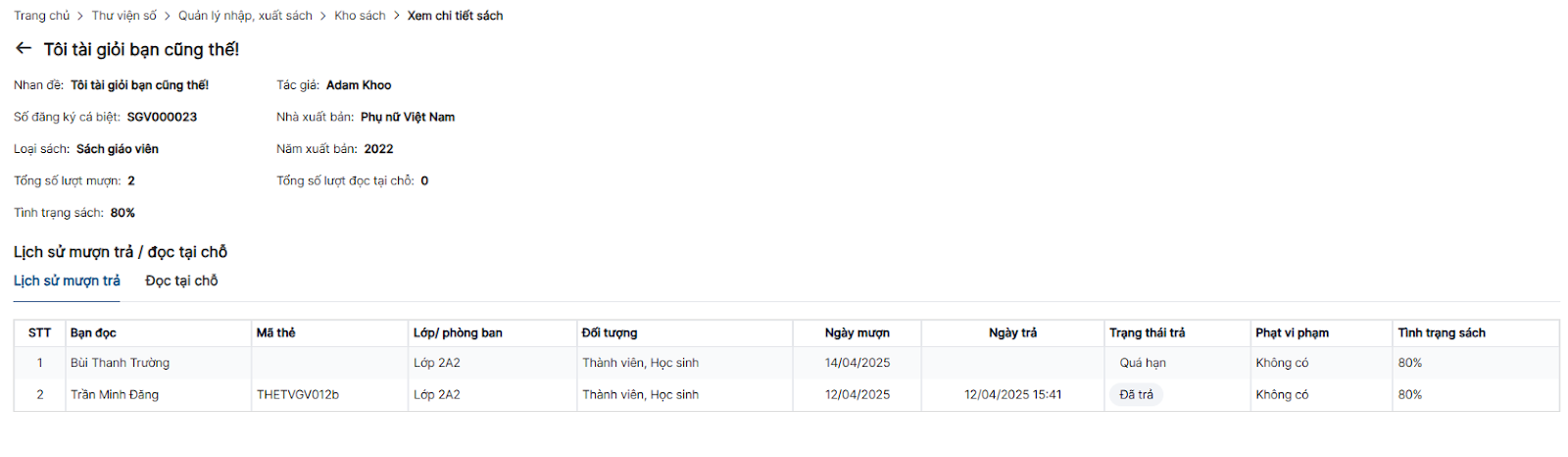
Task: Click the Ngày mượn column header
Action: (857, 333)
